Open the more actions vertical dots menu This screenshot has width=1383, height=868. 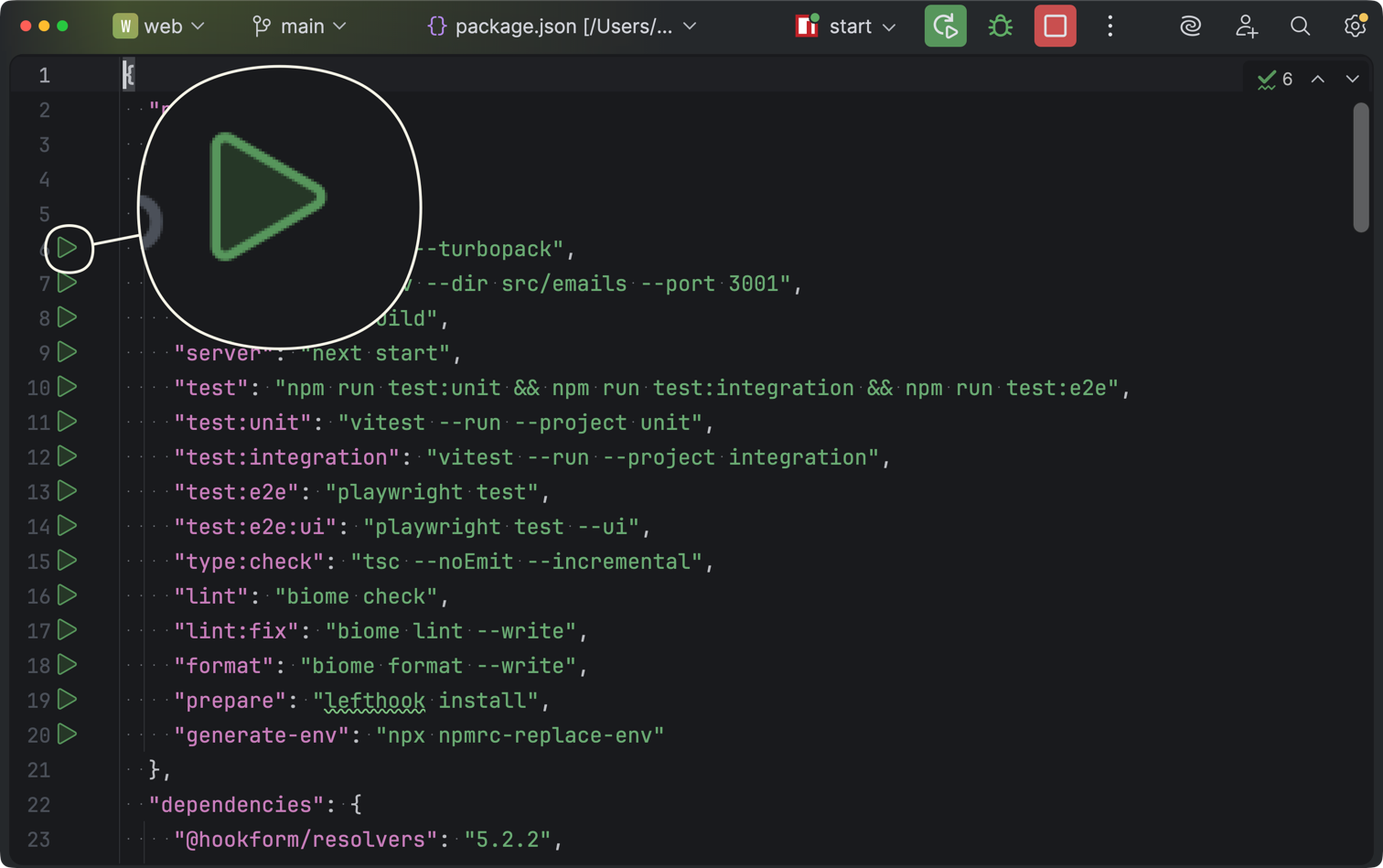(x=1110, y=27)
